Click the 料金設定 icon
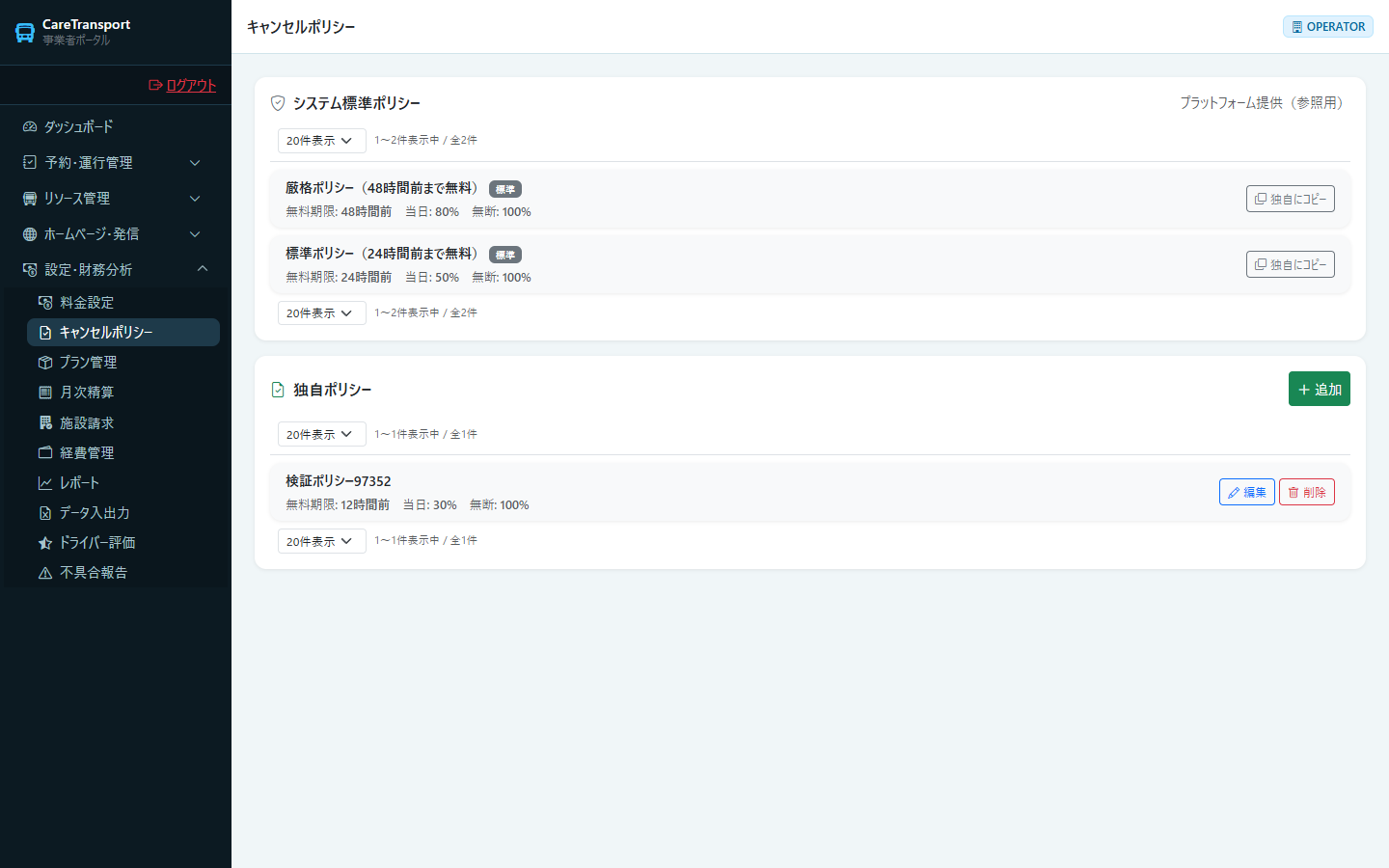This screenshot has height=868, width=1389. click(x=45, y=302)
